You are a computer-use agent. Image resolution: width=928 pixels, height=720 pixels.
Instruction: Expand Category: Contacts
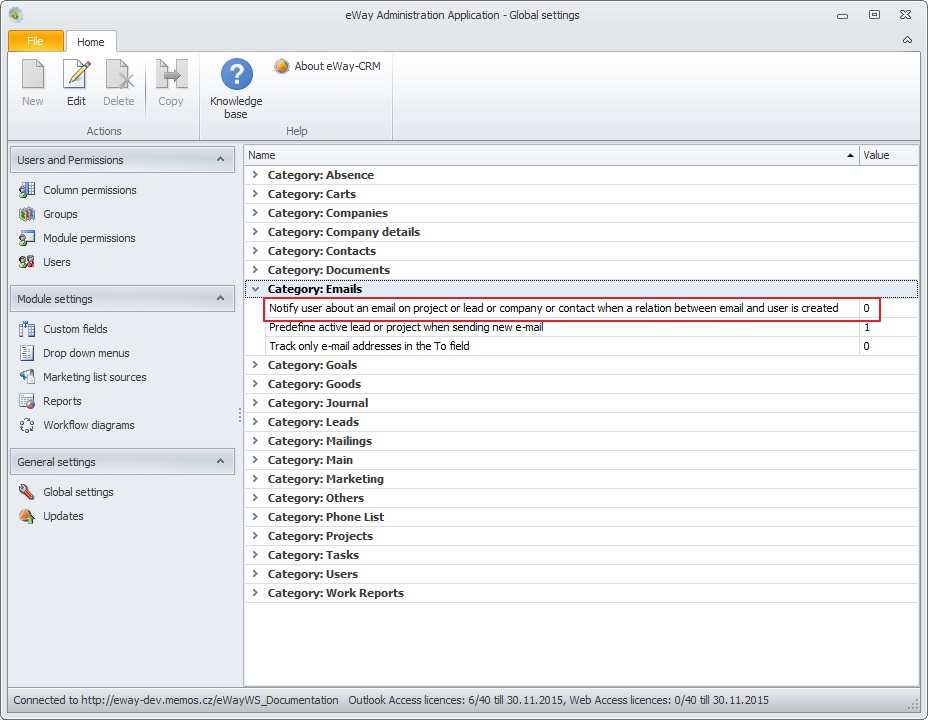coord(255,250)
